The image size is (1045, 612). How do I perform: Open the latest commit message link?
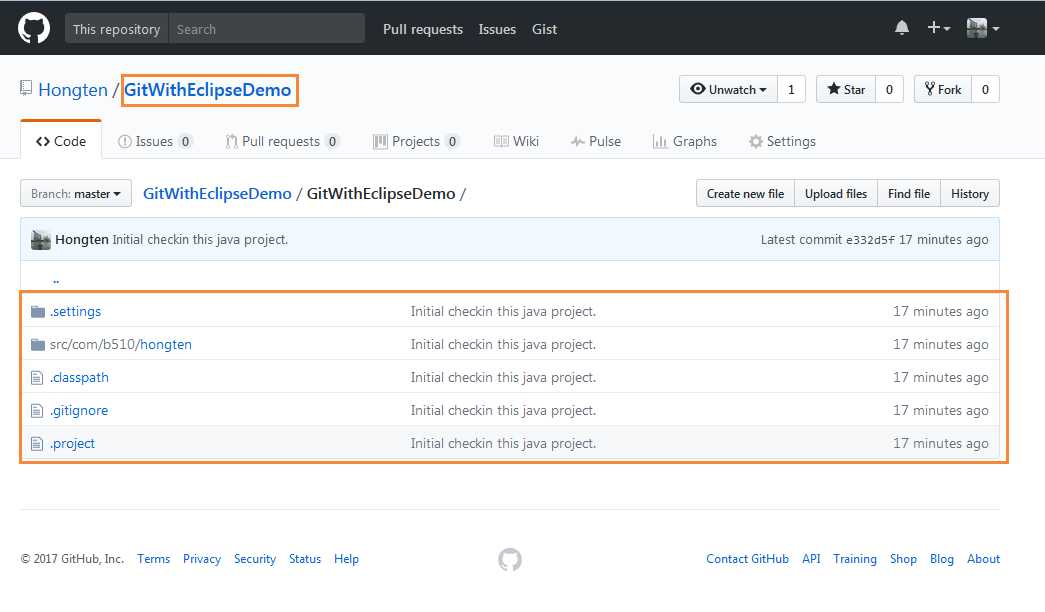click(x=200, y=239)
